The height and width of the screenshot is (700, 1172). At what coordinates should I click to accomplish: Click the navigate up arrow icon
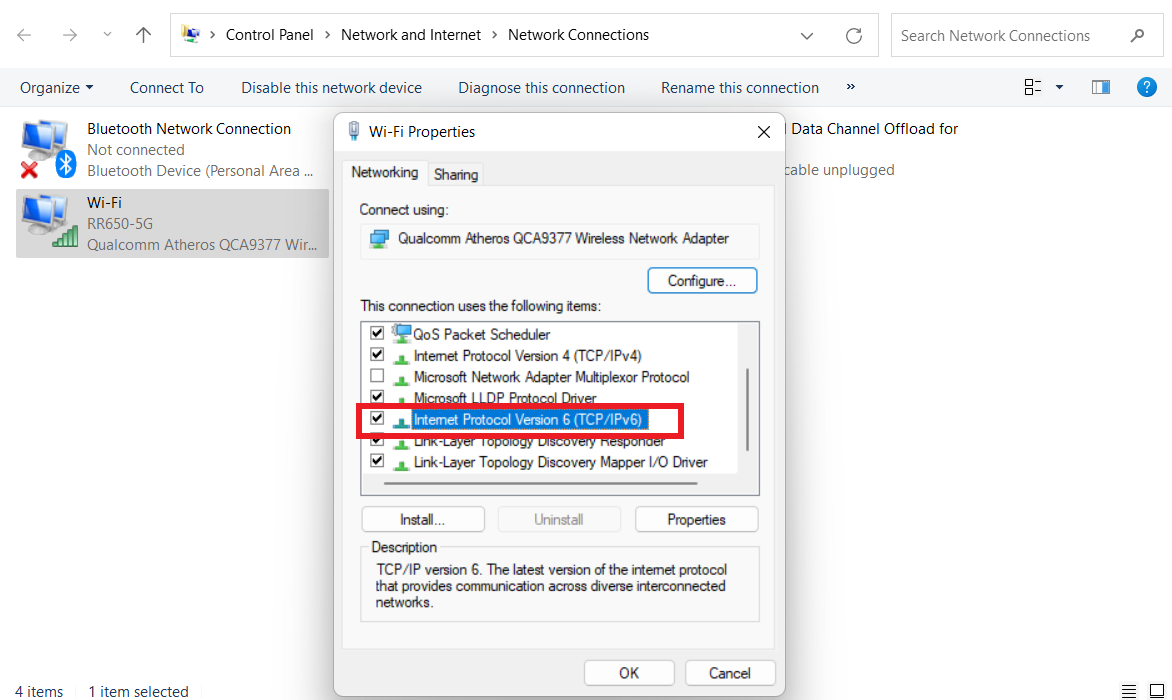[143, 34]
